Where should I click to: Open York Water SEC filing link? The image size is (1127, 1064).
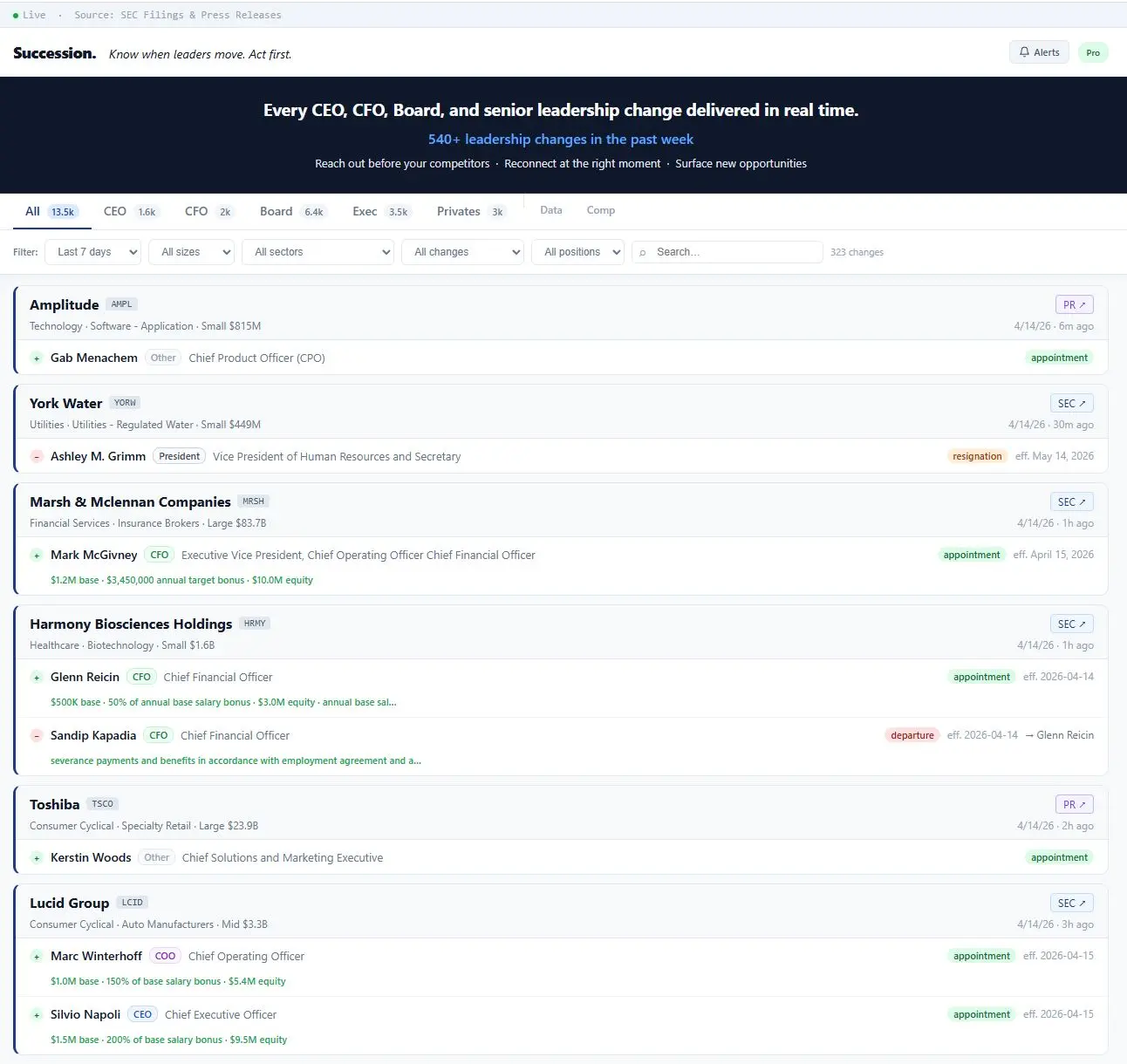coord(1071,403)
